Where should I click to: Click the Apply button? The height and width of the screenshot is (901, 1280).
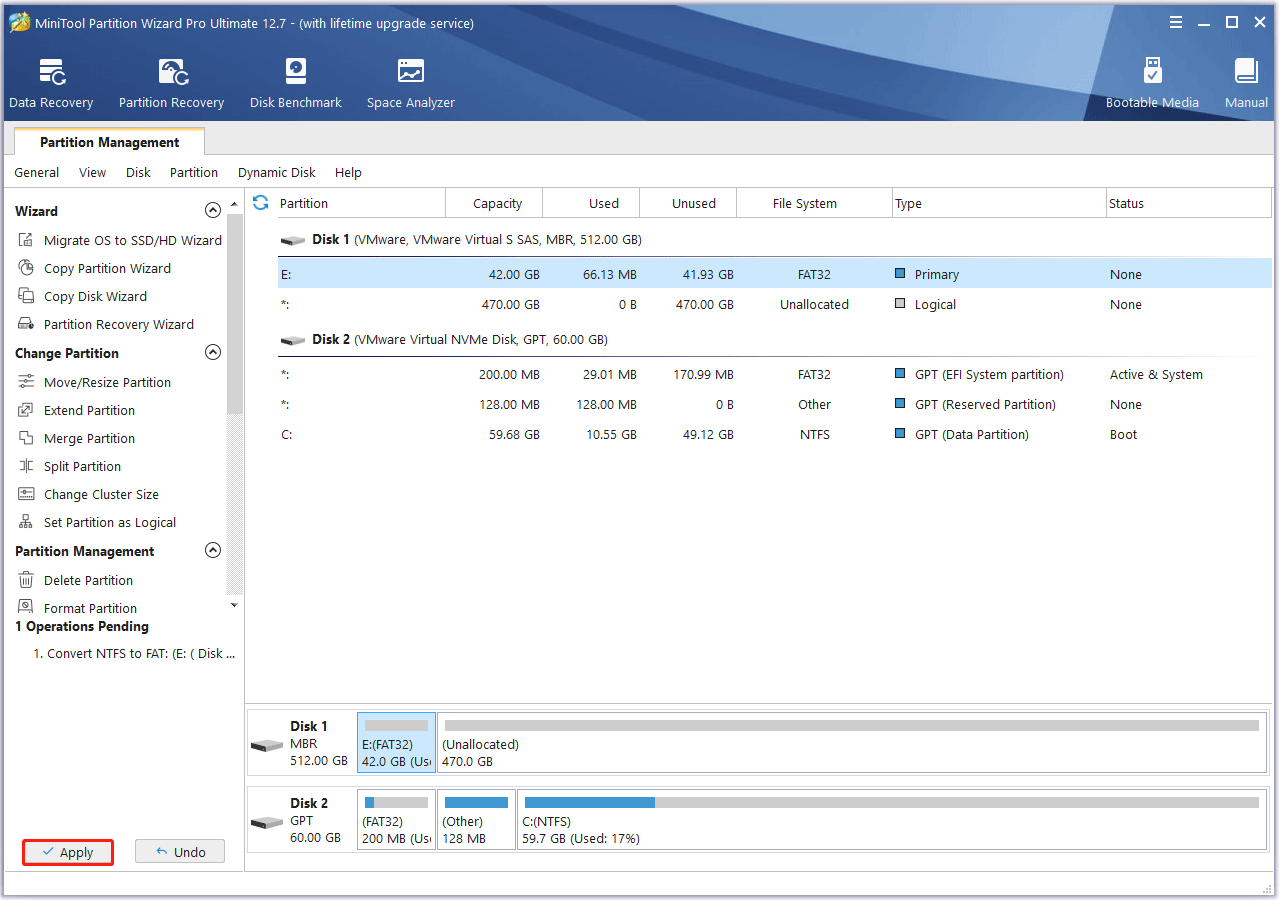68,852
